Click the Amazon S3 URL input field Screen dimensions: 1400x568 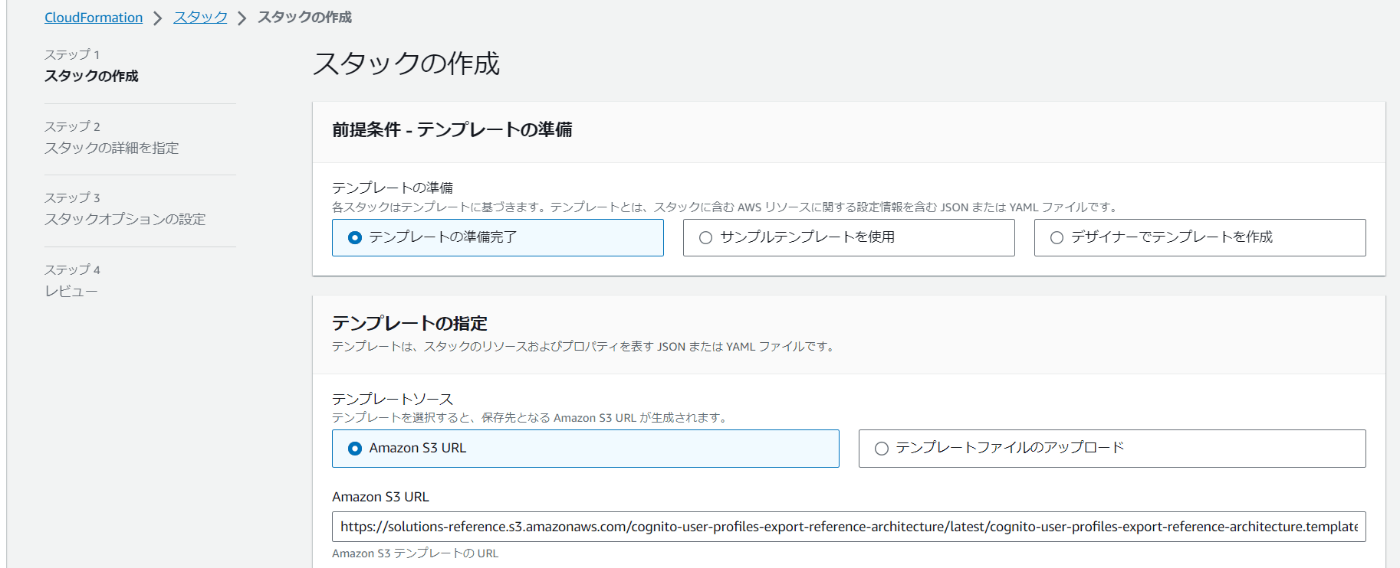point(849,526)
